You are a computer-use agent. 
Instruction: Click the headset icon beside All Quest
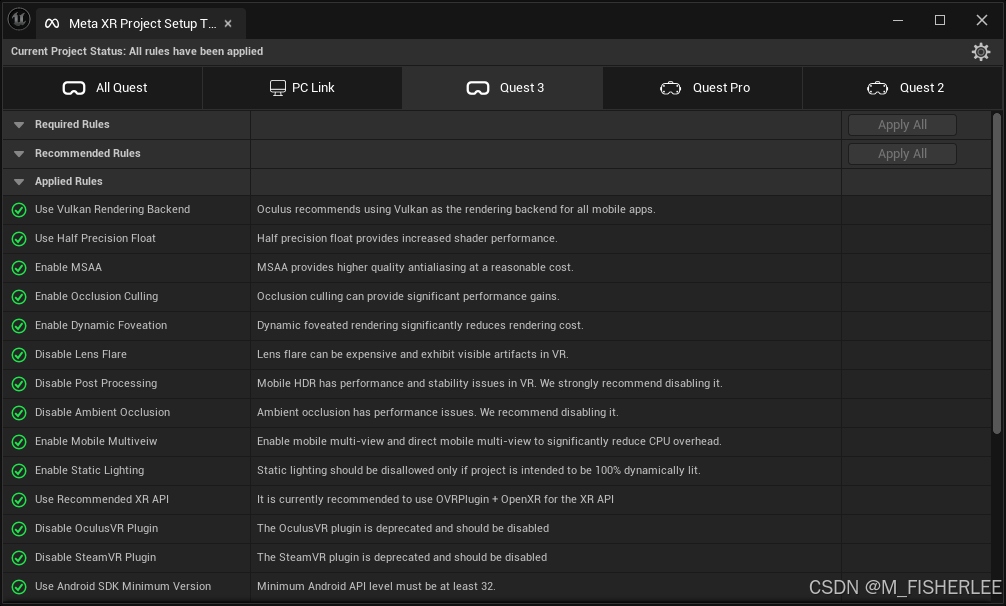coord(74,88)
